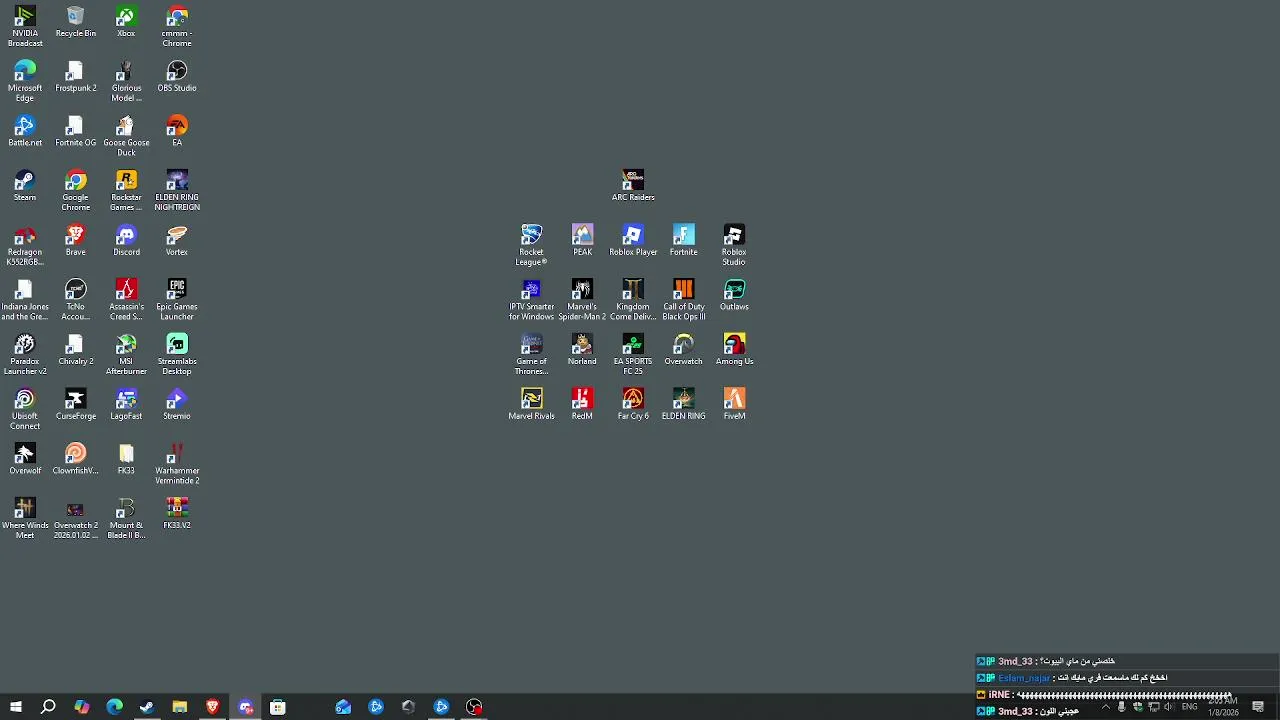Select the Brave desktop shortcut

tap(76, 241)
